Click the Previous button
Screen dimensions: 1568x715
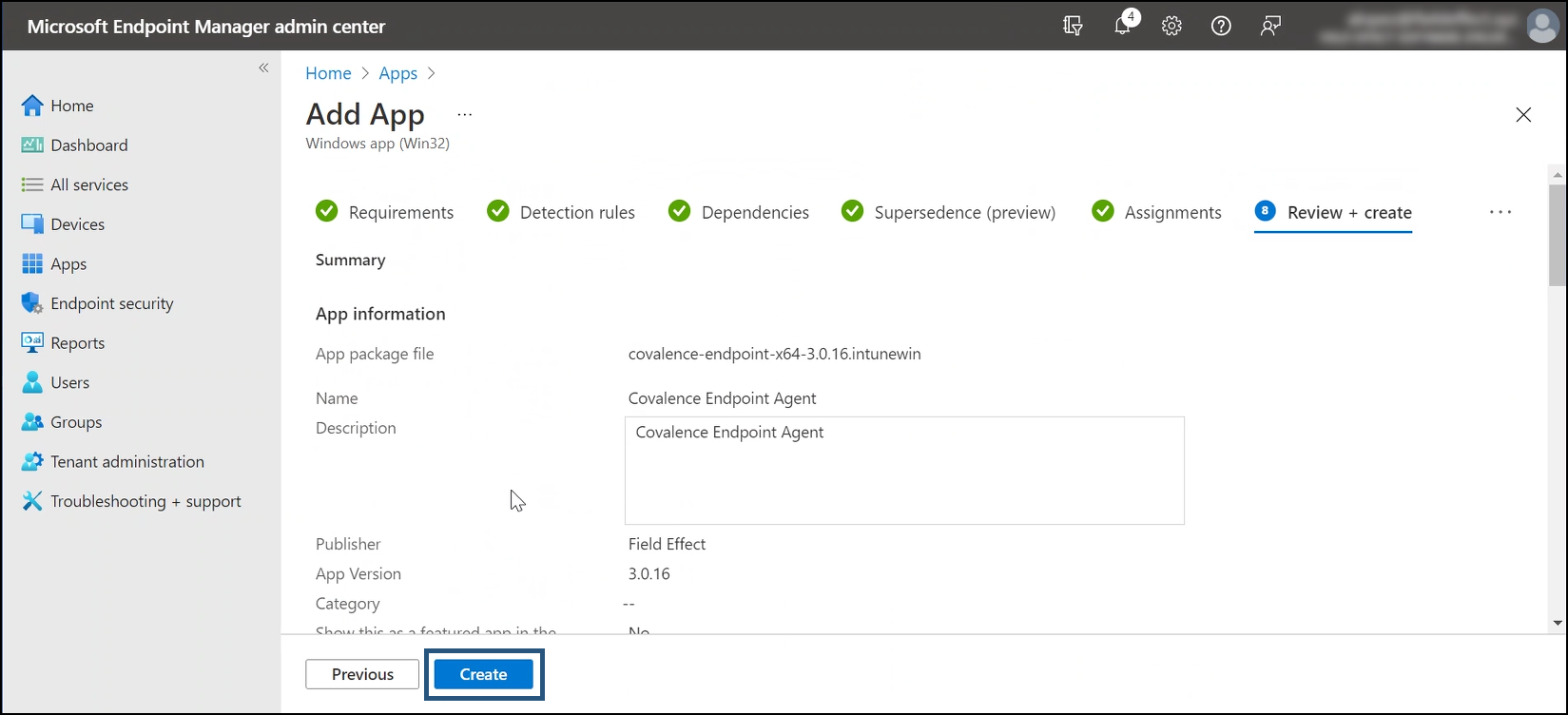pyautogui.click(x=362, y=674)
